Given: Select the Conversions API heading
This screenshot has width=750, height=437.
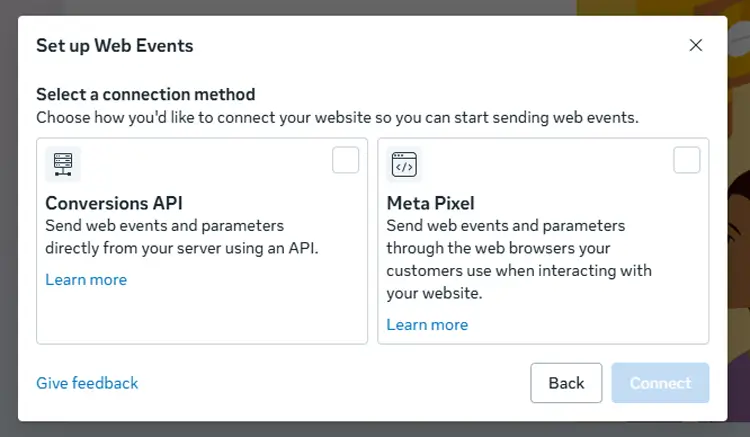Looking at the screenshot, I should (114, 203).
